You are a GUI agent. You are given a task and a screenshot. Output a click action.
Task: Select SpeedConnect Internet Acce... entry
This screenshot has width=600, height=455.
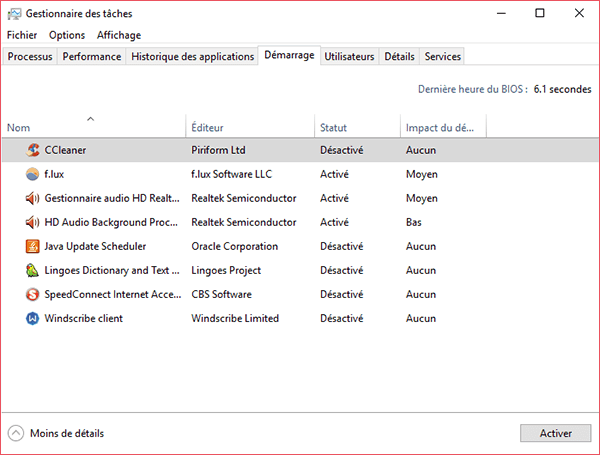pyautogui.click(x=113, y=294)
